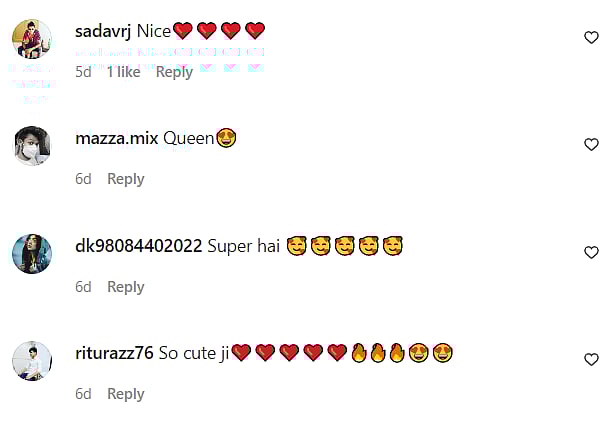Screen dimensions: 604x431
Task: Open the sadavrj username link
Action: tap(103, 32)
